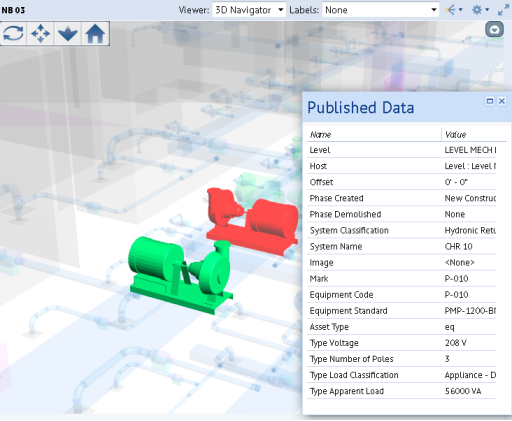The width and height of the screenshot is (512, 421).
Task: Click the Type Apparent Load row
Action: click(x=401, y=391)
